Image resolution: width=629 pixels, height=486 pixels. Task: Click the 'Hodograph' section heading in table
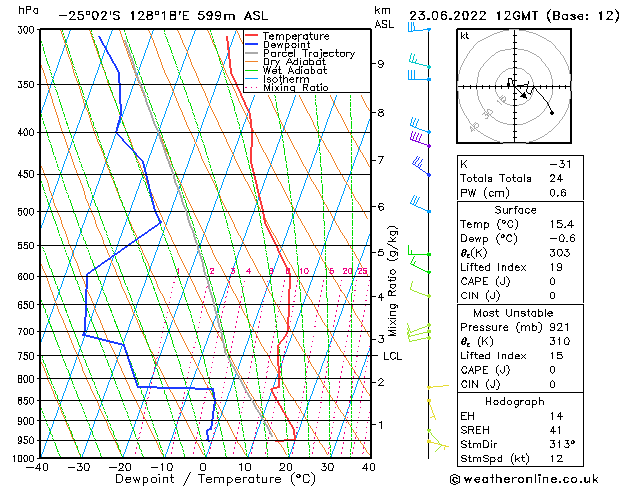(515, 402)
